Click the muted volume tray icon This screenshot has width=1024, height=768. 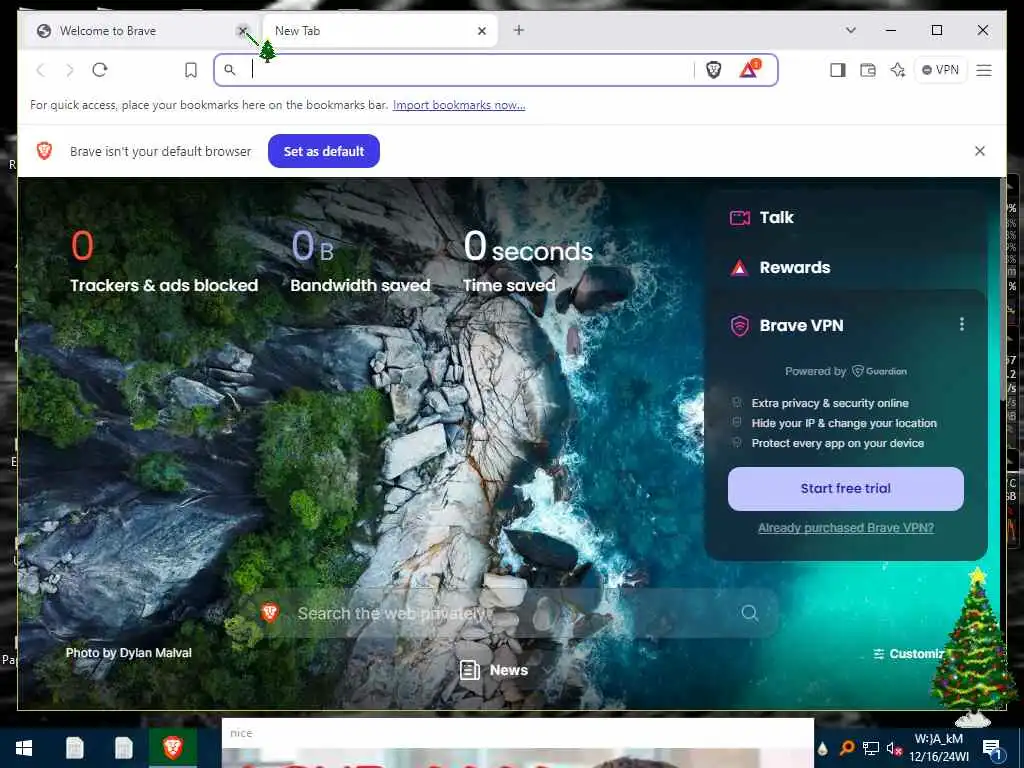894,748
